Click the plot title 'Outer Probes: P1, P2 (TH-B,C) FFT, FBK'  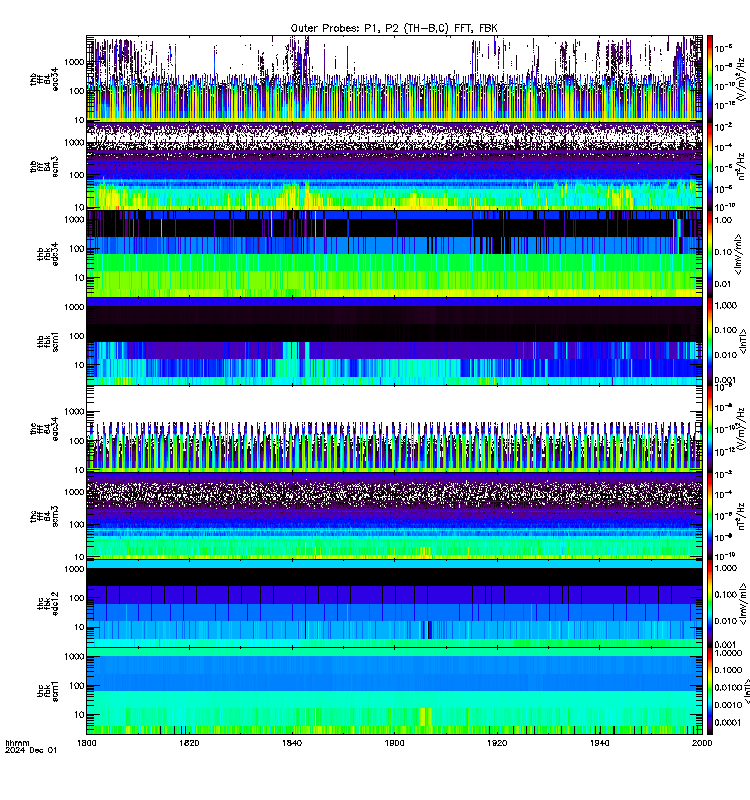[x=393, y=29]
